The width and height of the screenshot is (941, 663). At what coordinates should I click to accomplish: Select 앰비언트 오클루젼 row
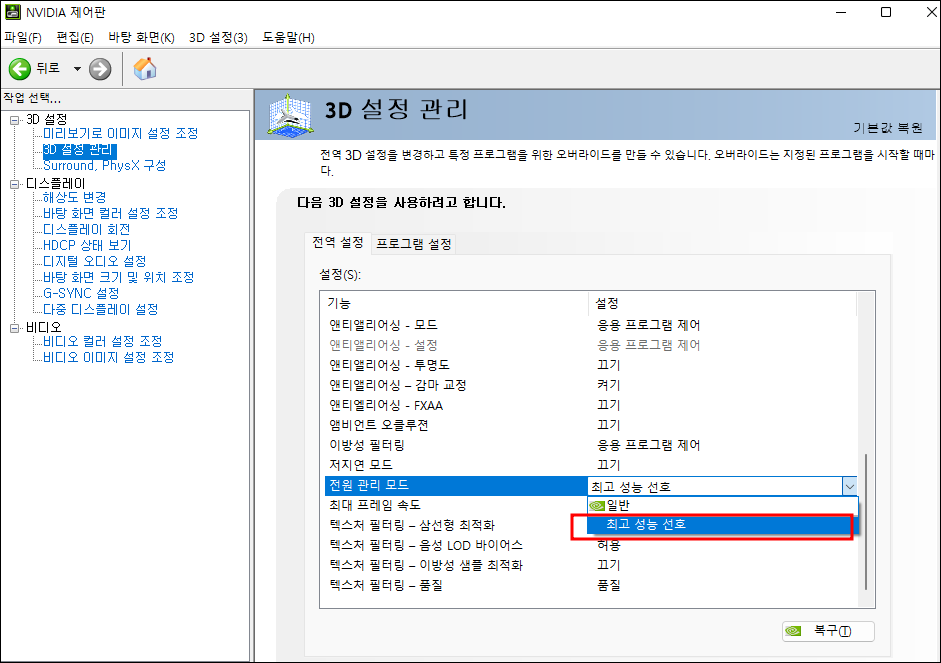591,425
